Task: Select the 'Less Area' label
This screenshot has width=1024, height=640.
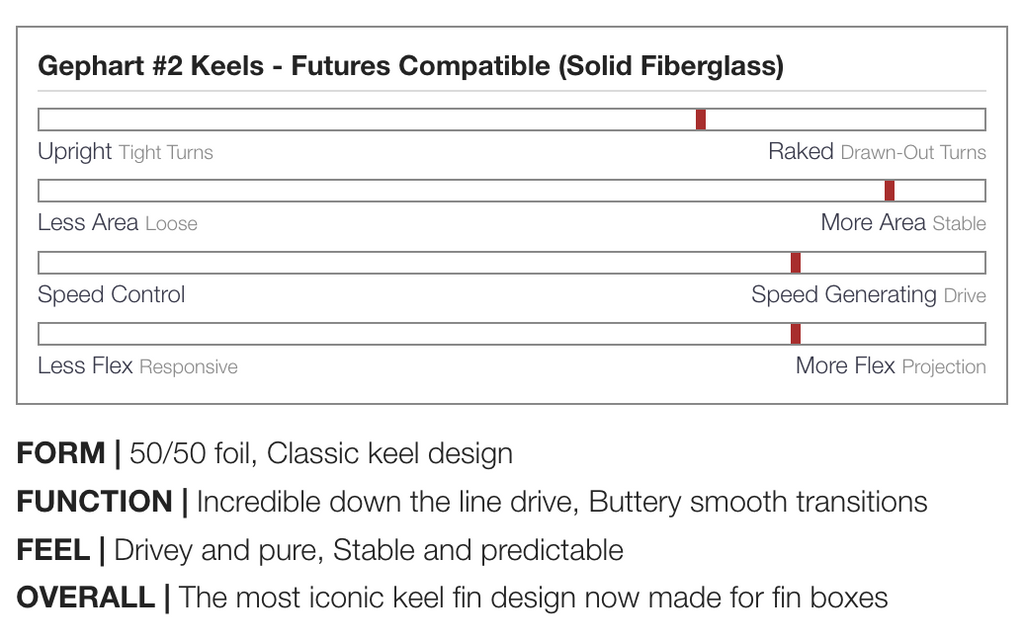Action: coord(87,223)
